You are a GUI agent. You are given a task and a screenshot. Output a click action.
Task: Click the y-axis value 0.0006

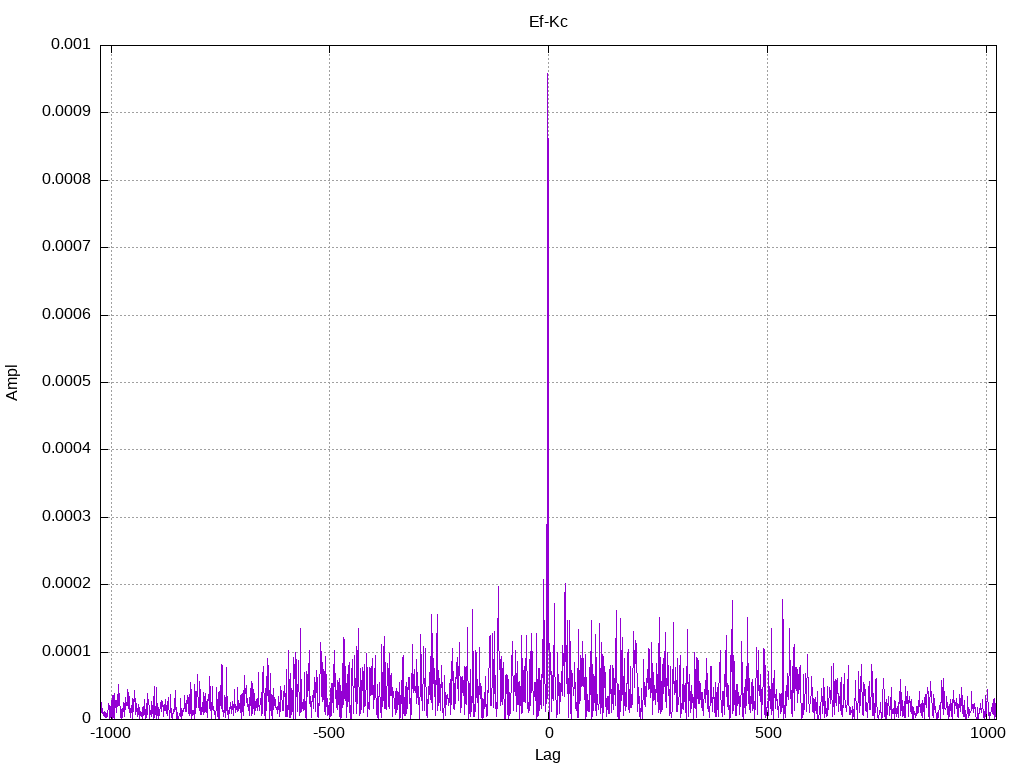click(x=66, y=314)
